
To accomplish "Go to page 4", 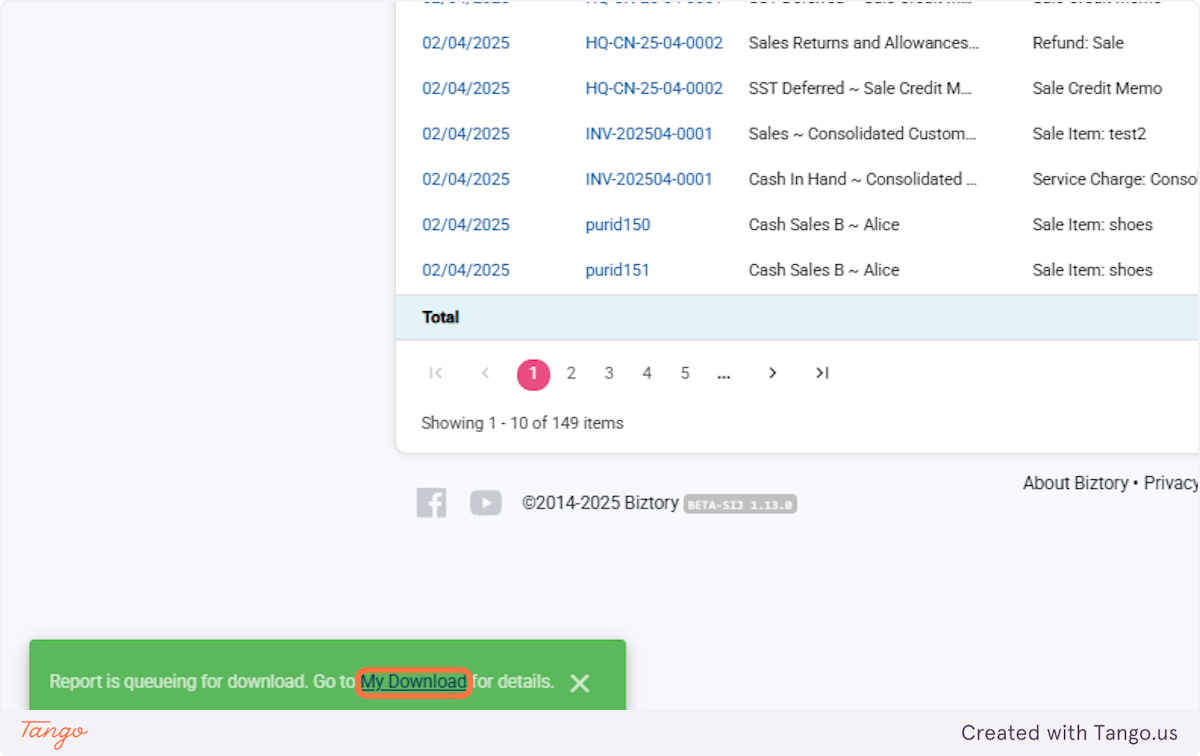I will click(647, 373).
